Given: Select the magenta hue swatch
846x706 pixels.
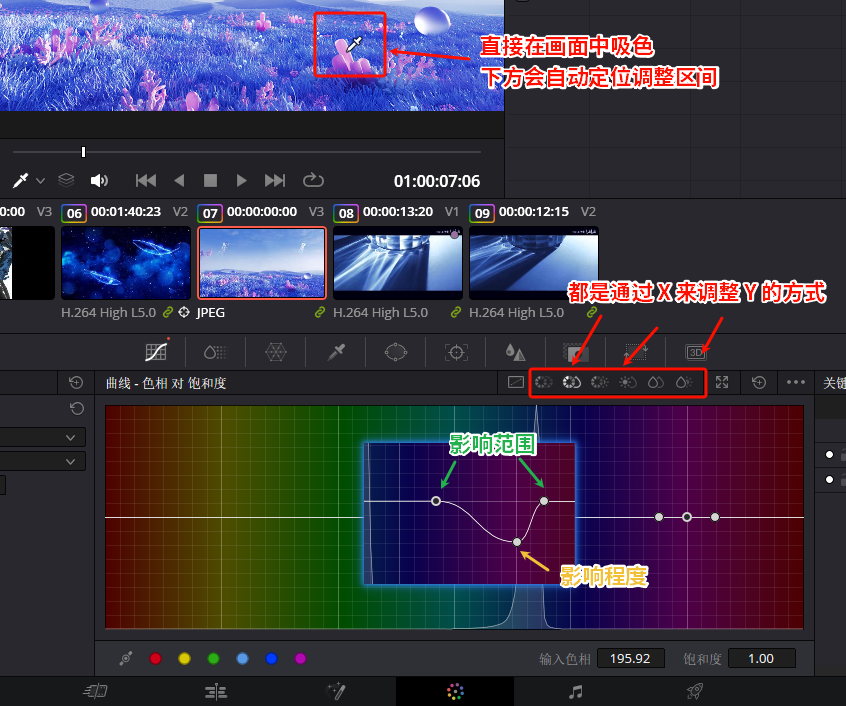Looking at the screenshot, I should click(x=301, y=659).
